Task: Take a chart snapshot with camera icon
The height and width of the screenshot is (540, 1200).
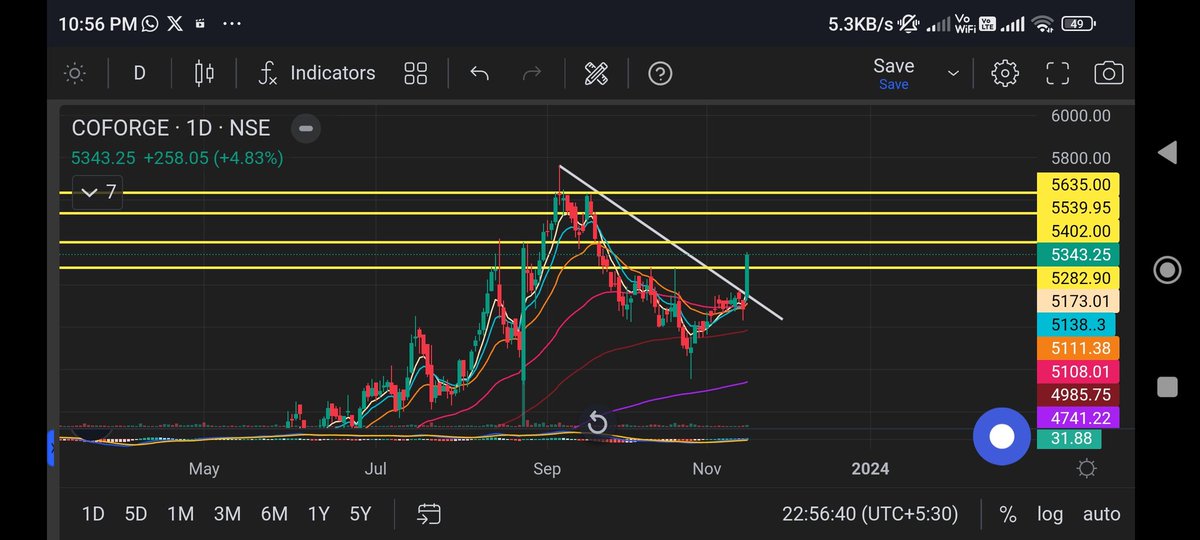Action: click(1108, 73)
